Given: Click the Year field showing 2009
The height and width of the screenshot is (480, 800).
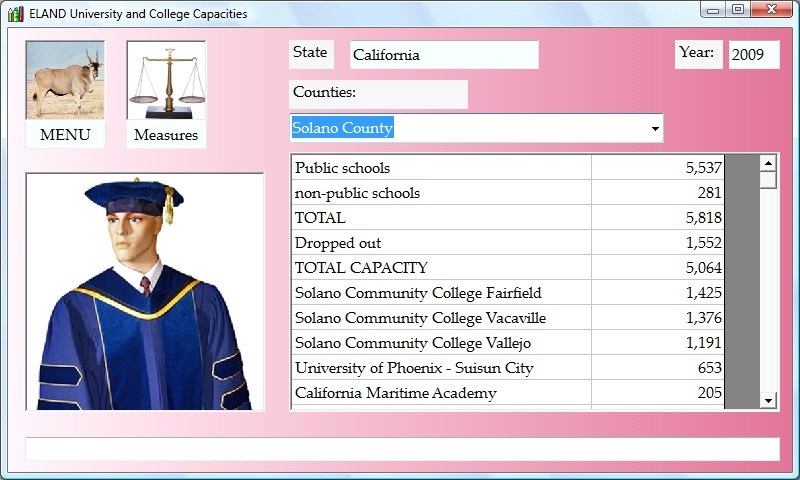Looking at the screenshot, I should click(753, 55).
